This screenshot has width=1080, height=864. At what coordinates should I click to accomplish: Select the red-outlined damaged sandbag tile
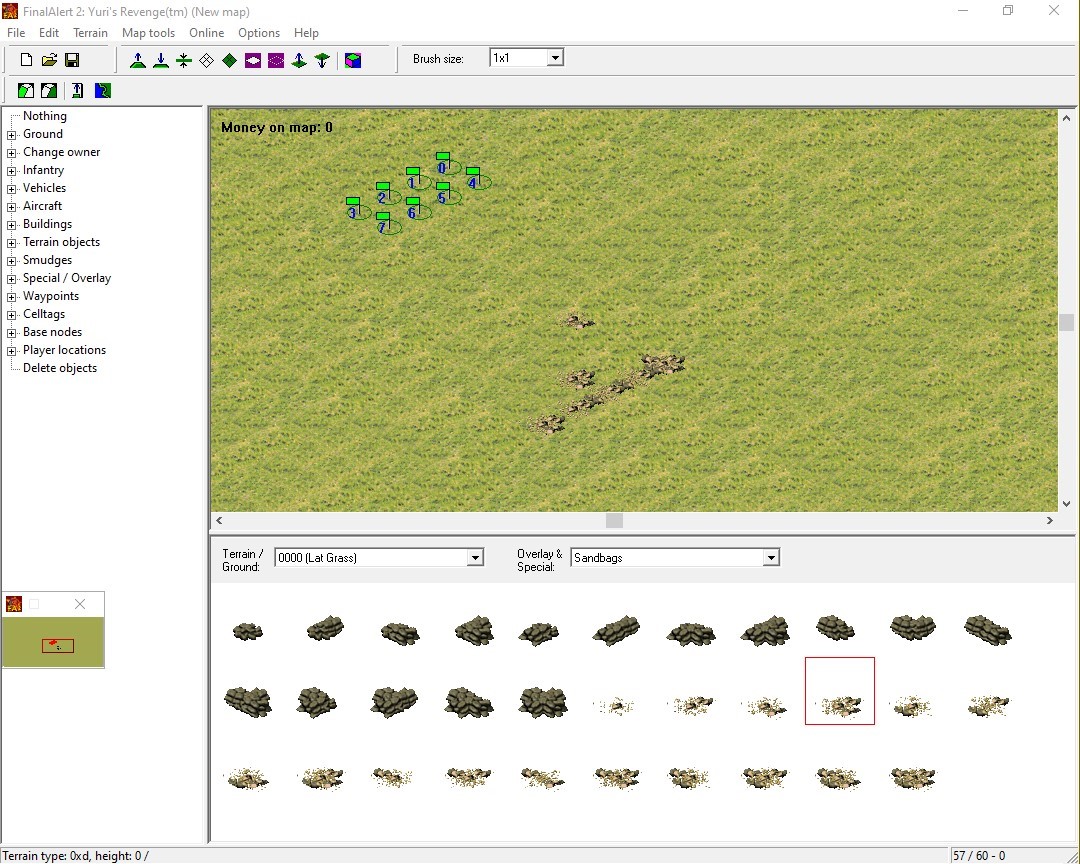(x=840, y=690)
